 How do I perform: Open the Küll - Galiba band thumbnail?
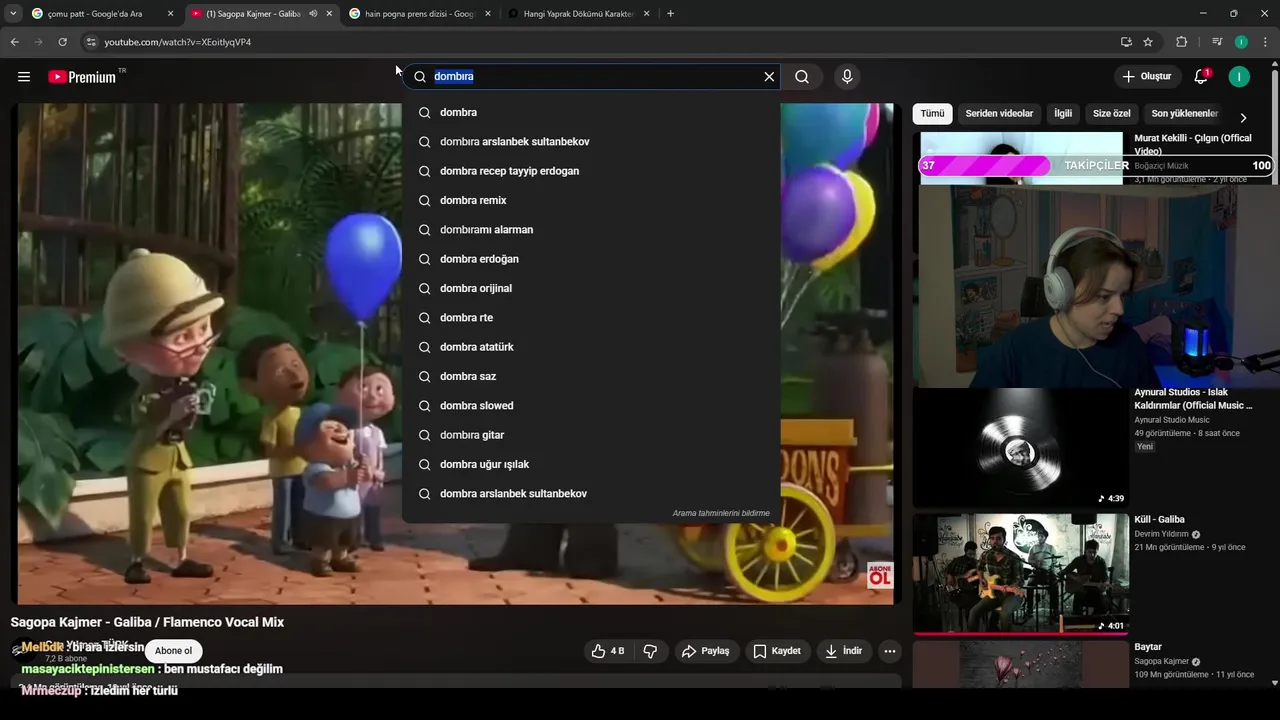pyautogui.click(x=1021, y=574)
